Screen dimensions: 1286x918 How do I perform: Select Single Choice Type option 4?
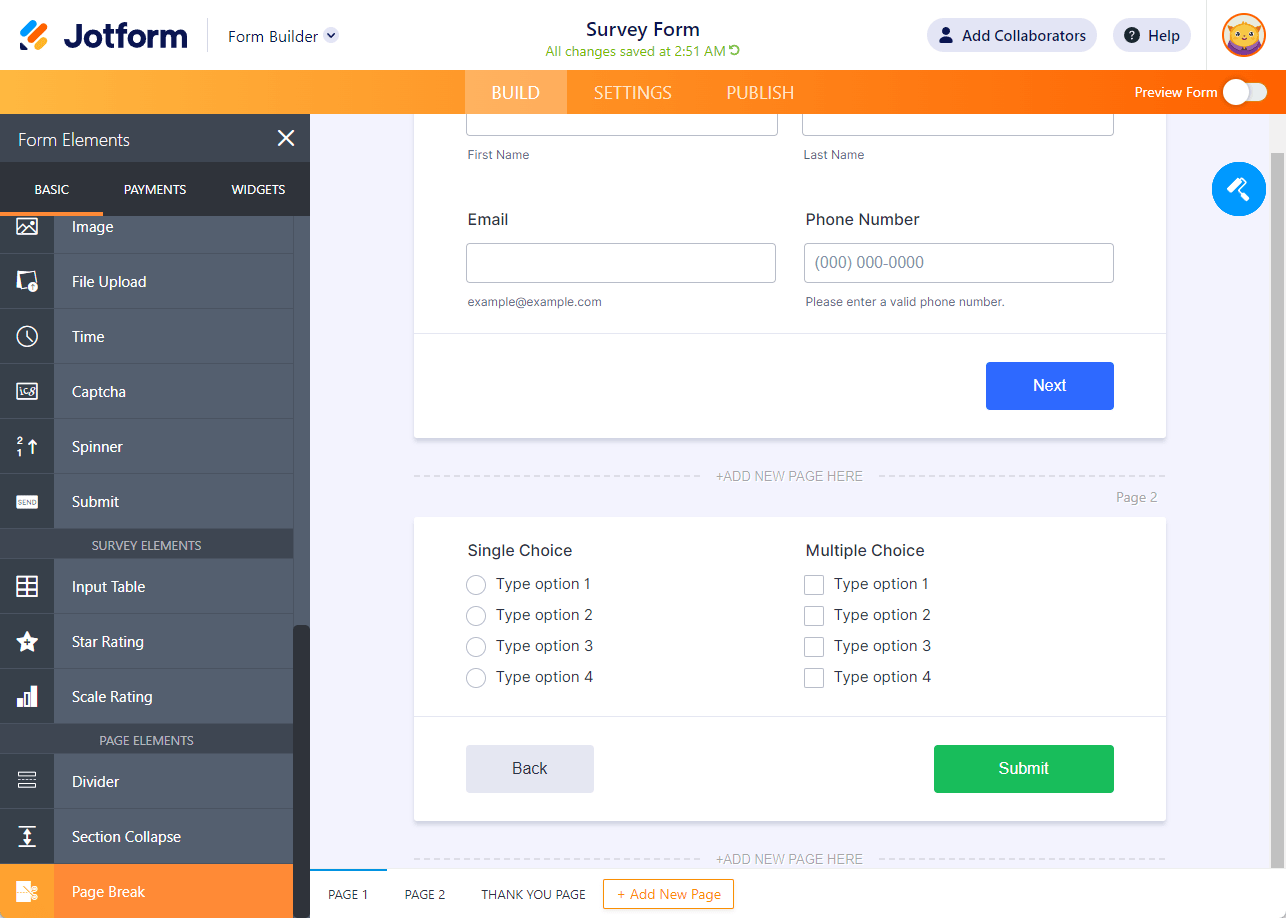(476, 678)
